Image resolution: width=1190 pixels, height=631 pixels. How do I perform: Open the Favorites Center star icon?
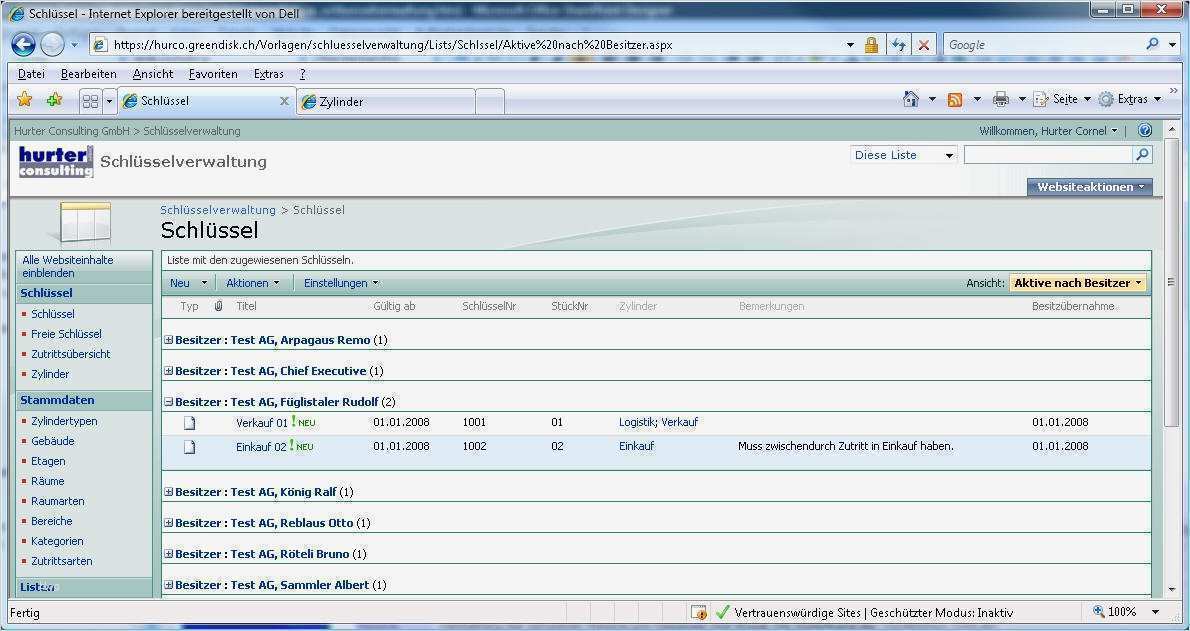(x=24, y=99)
